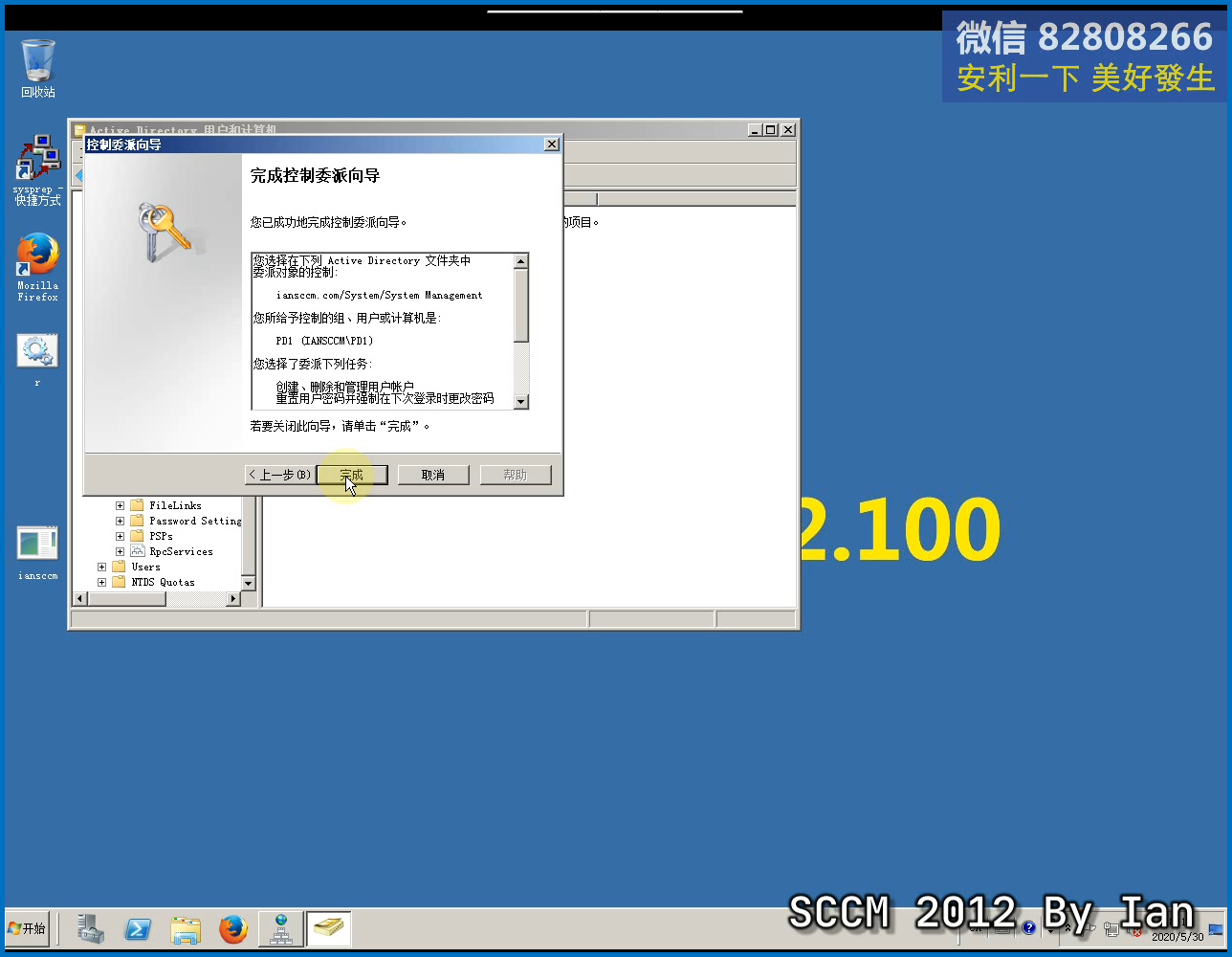Screen dimensions: 1232x957
Task: Switch to the network console taskbar button
Action: 281,928
